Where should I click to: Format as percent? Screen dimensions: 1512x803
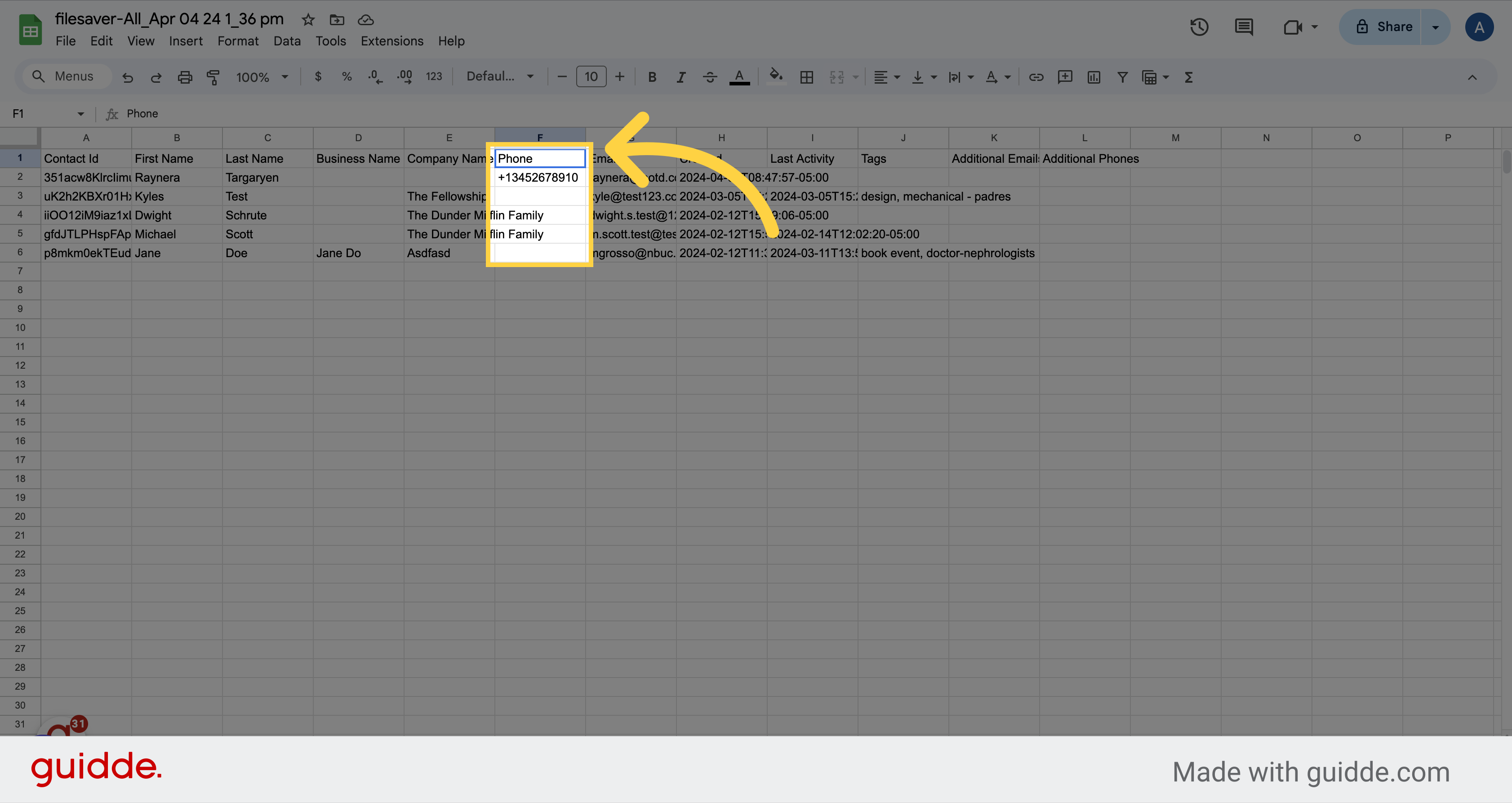pyautogui.click(x=347, y=77)
